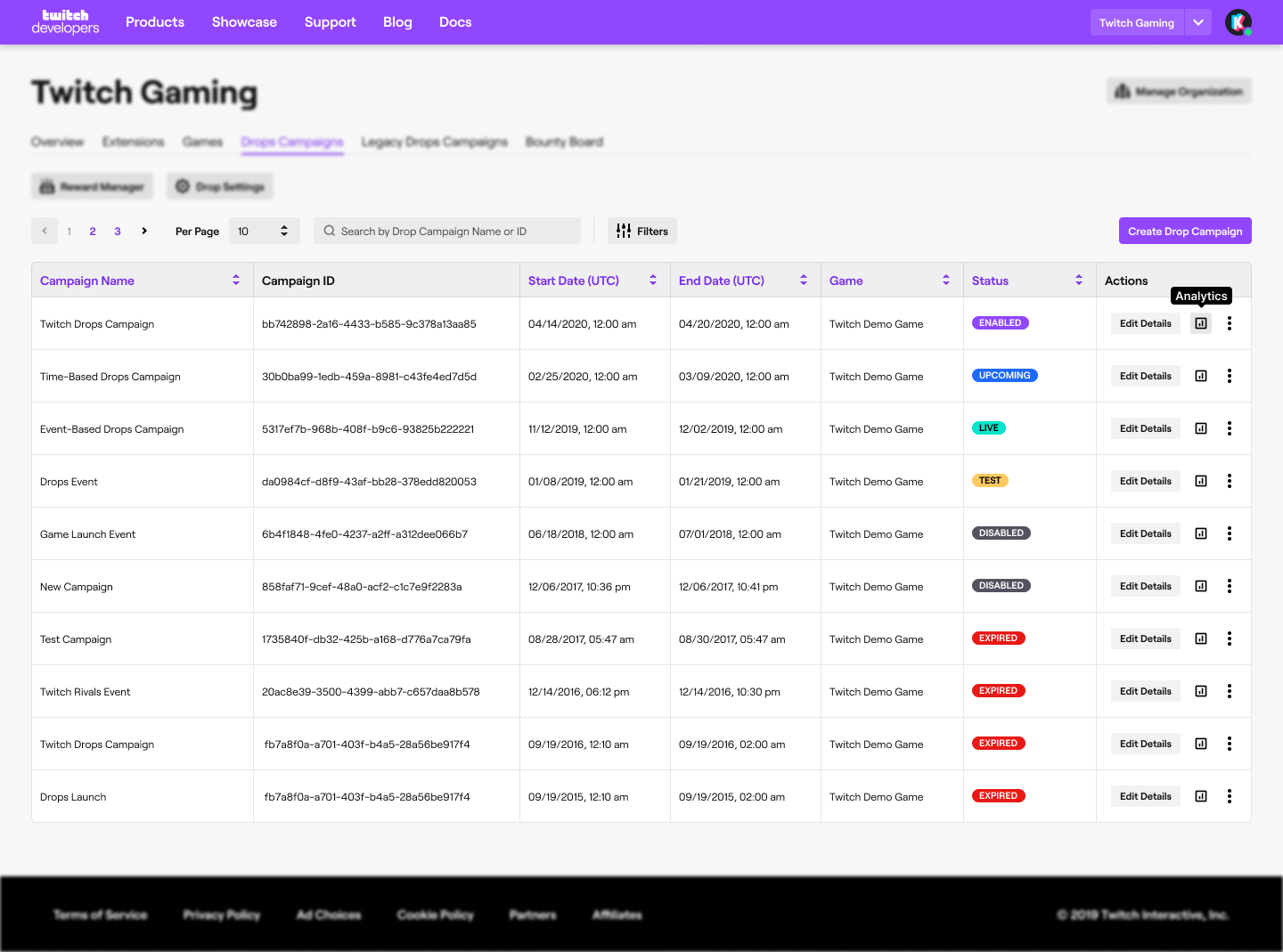Open the Drop Settings button
This screenshot has height=952, width=1283.
point(219,186)
